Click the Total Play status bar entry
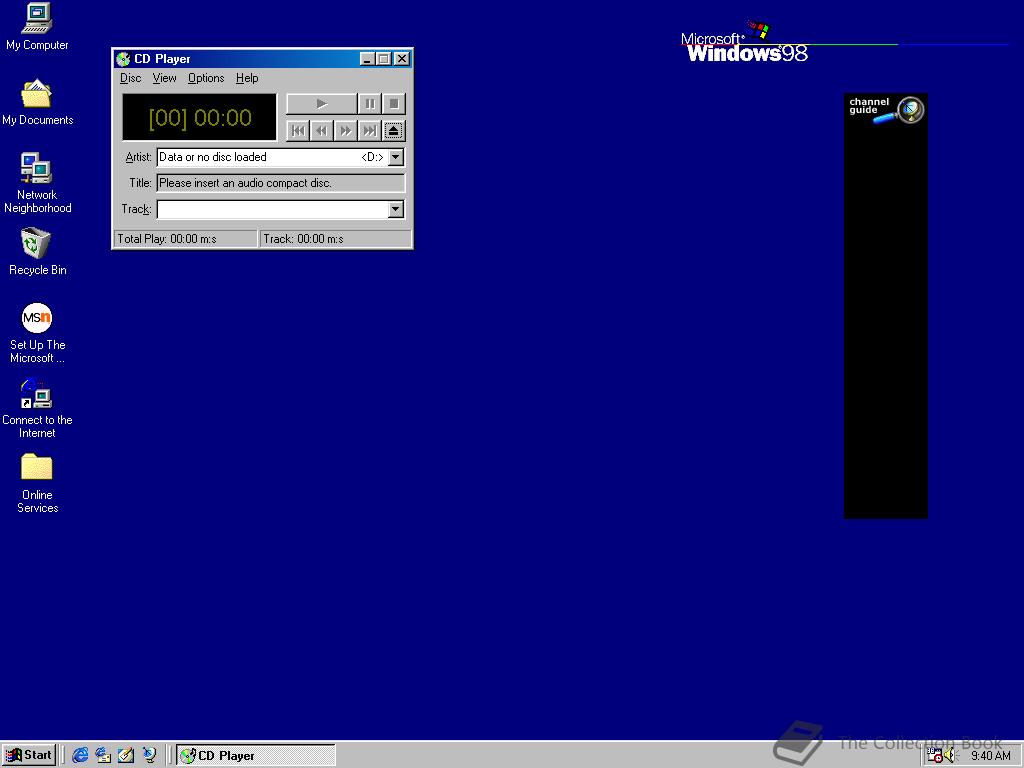Image resolution: width=1024 pixels, height=768 pixels. (x=186, y=239)
